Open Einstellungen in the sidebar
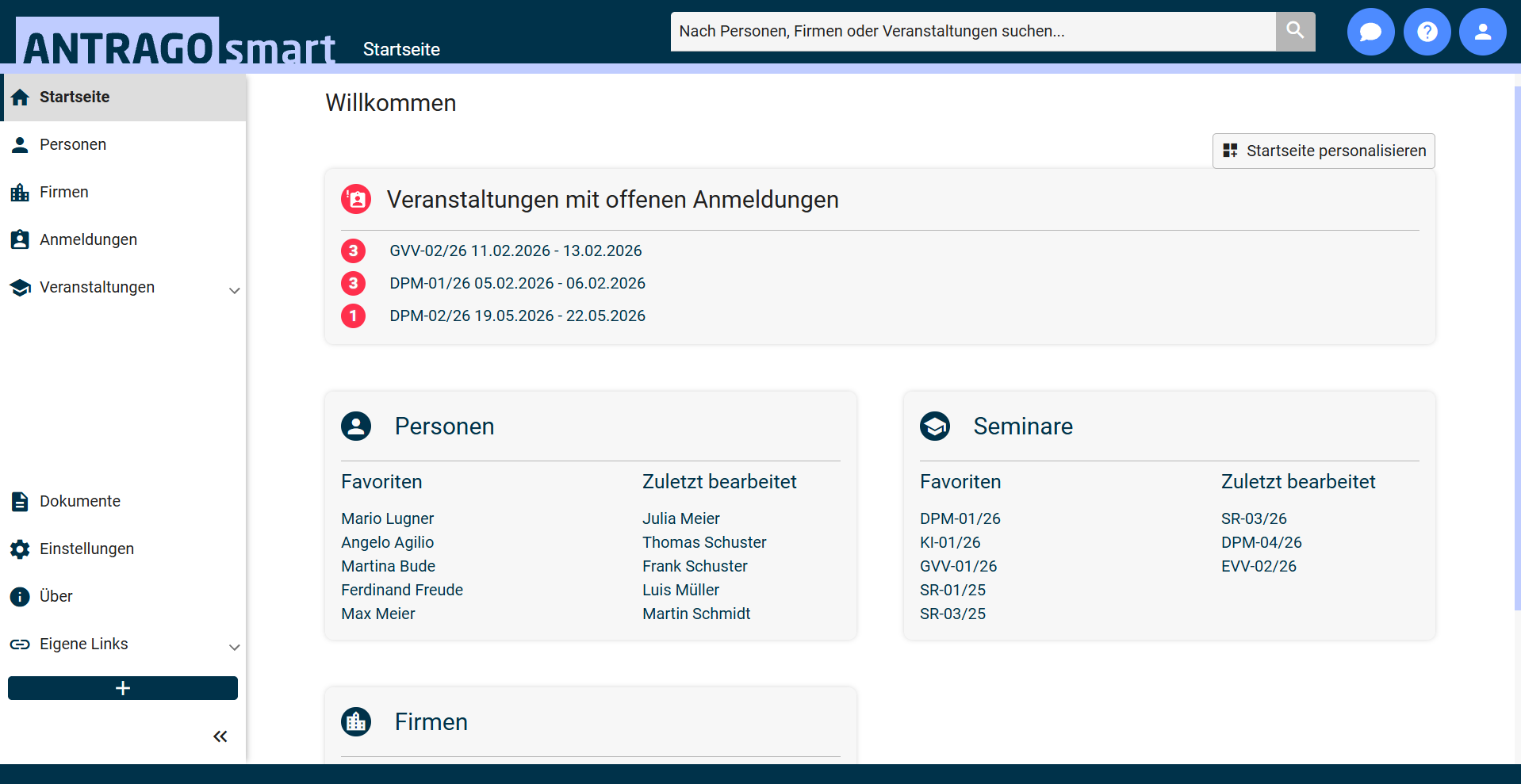This screenshot has height=784, width=1521. pyautogui.click(x=86, y=549)
